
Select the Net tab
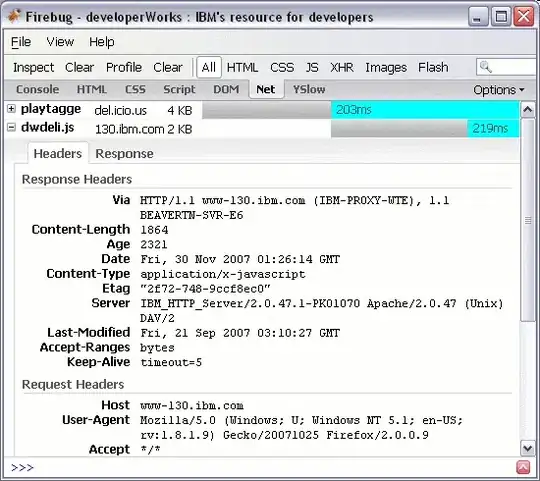point(266,90)
